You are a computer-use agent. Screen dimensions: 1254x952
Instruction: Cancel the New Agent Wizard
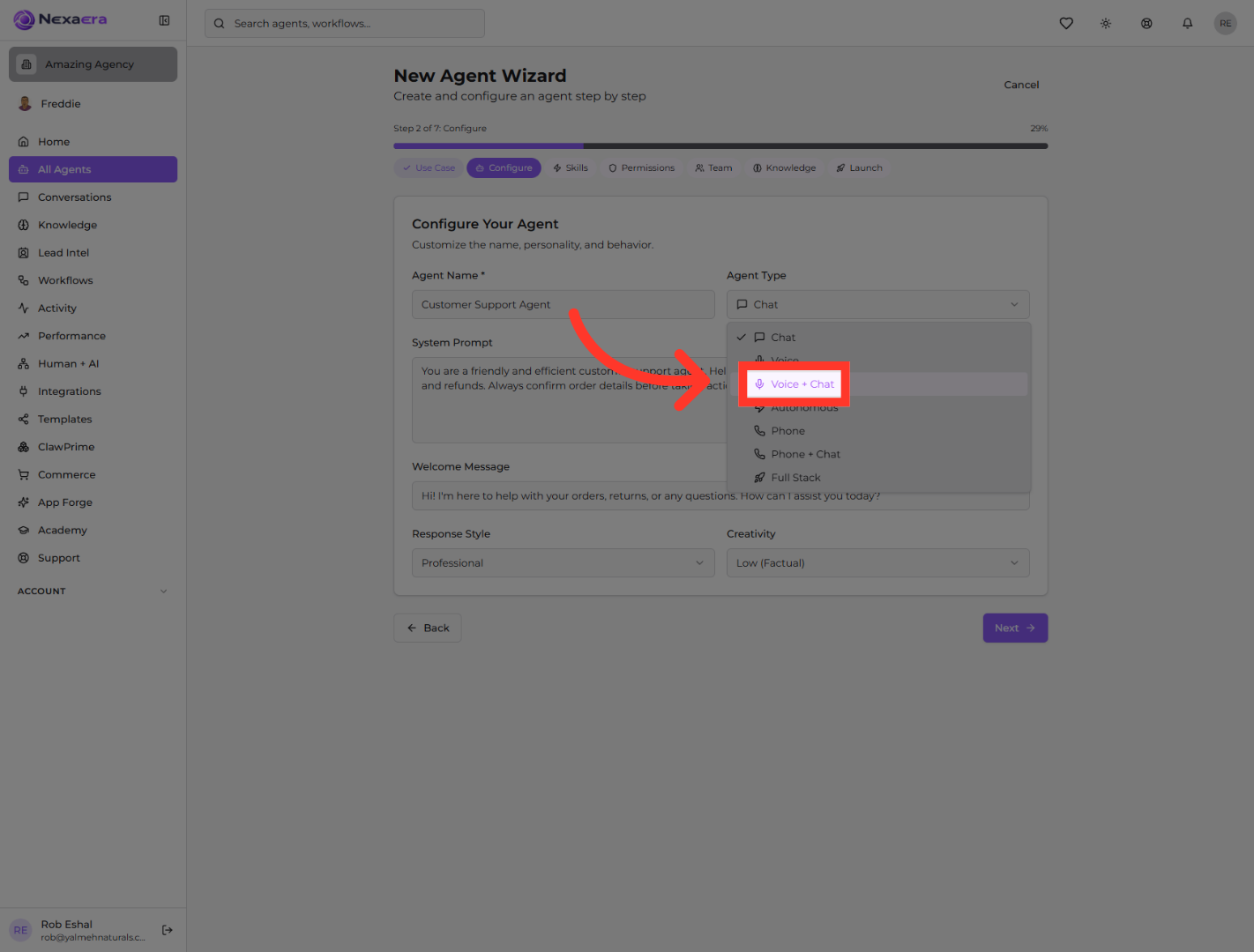tap(1021, 86)
